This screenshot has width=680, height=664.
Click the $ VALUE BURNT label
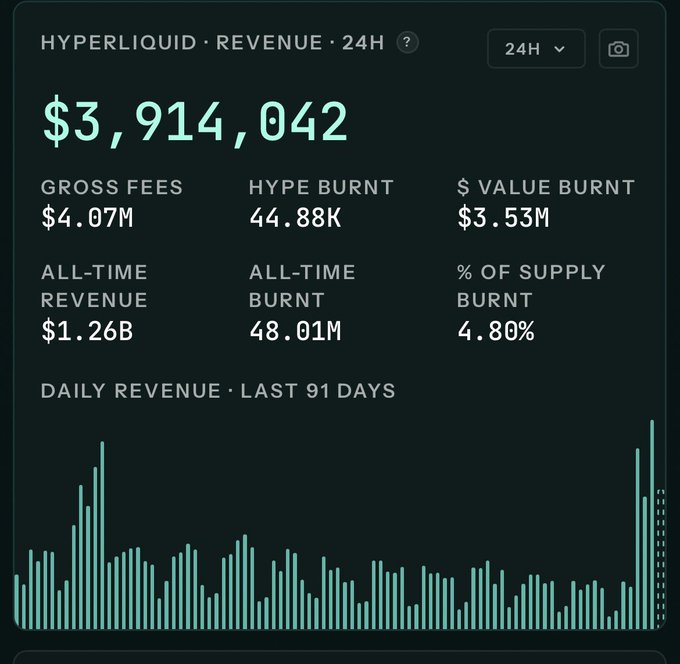(546, 187)
